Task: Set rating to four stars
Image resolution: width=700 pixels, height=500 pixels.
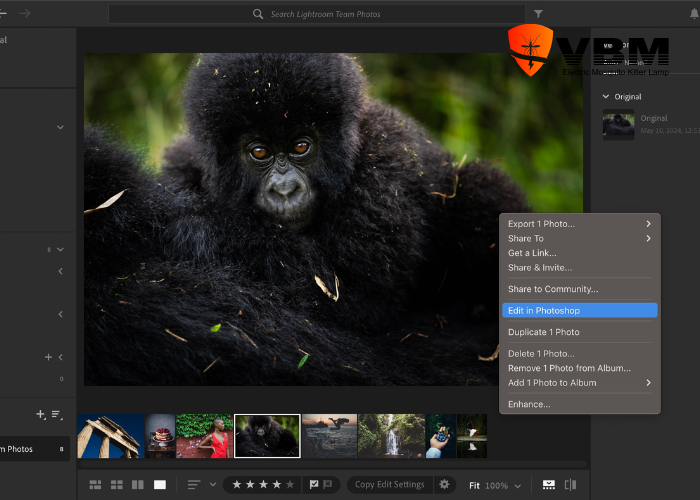Action: click(277, 484)
